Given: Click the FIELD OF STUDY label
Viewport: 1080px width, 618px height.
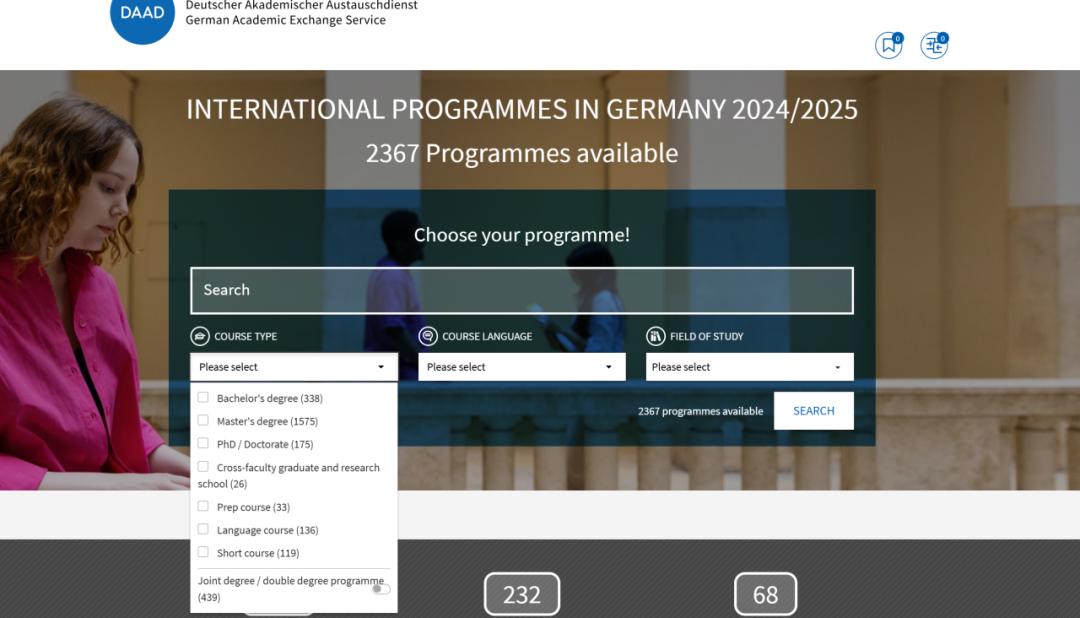Looking at the screenshot, I should click(707, 336).
